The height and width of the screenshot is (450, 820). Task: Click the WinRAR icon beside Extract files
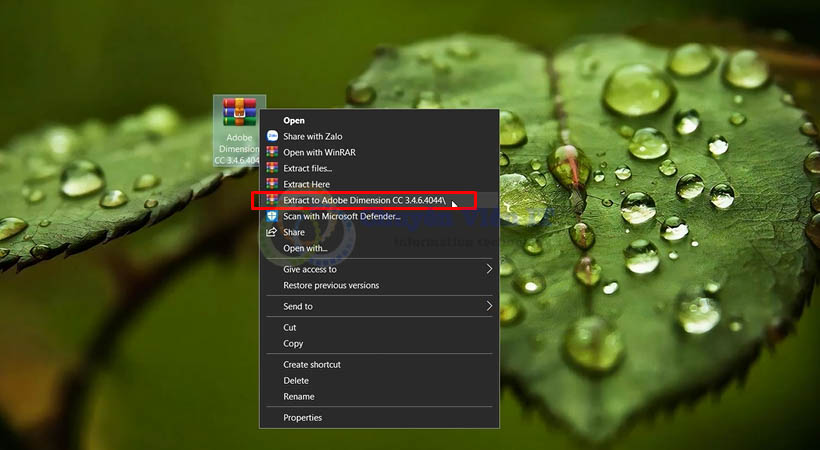(272, 168)
